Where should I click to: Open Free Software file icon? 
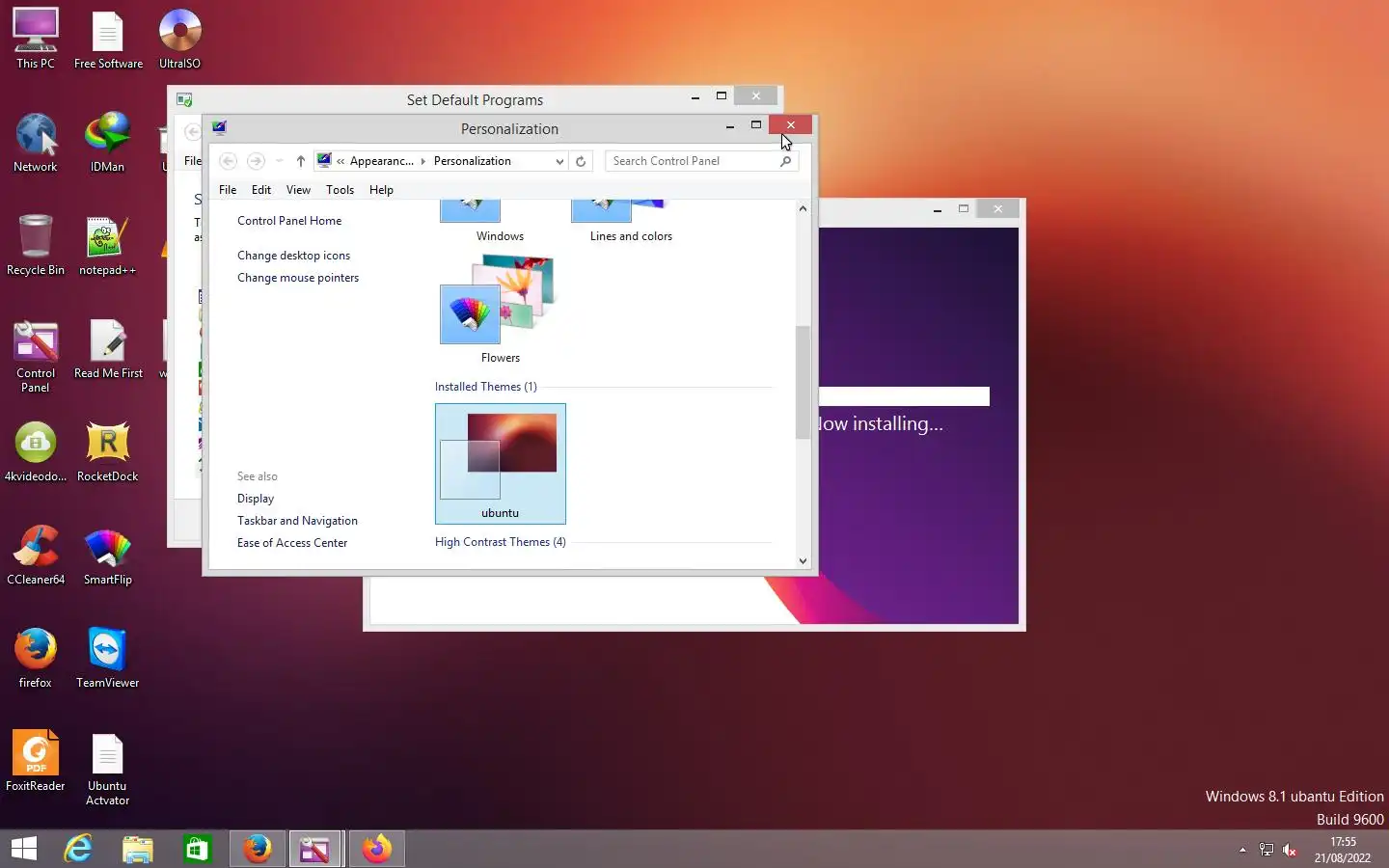point(108,39)
